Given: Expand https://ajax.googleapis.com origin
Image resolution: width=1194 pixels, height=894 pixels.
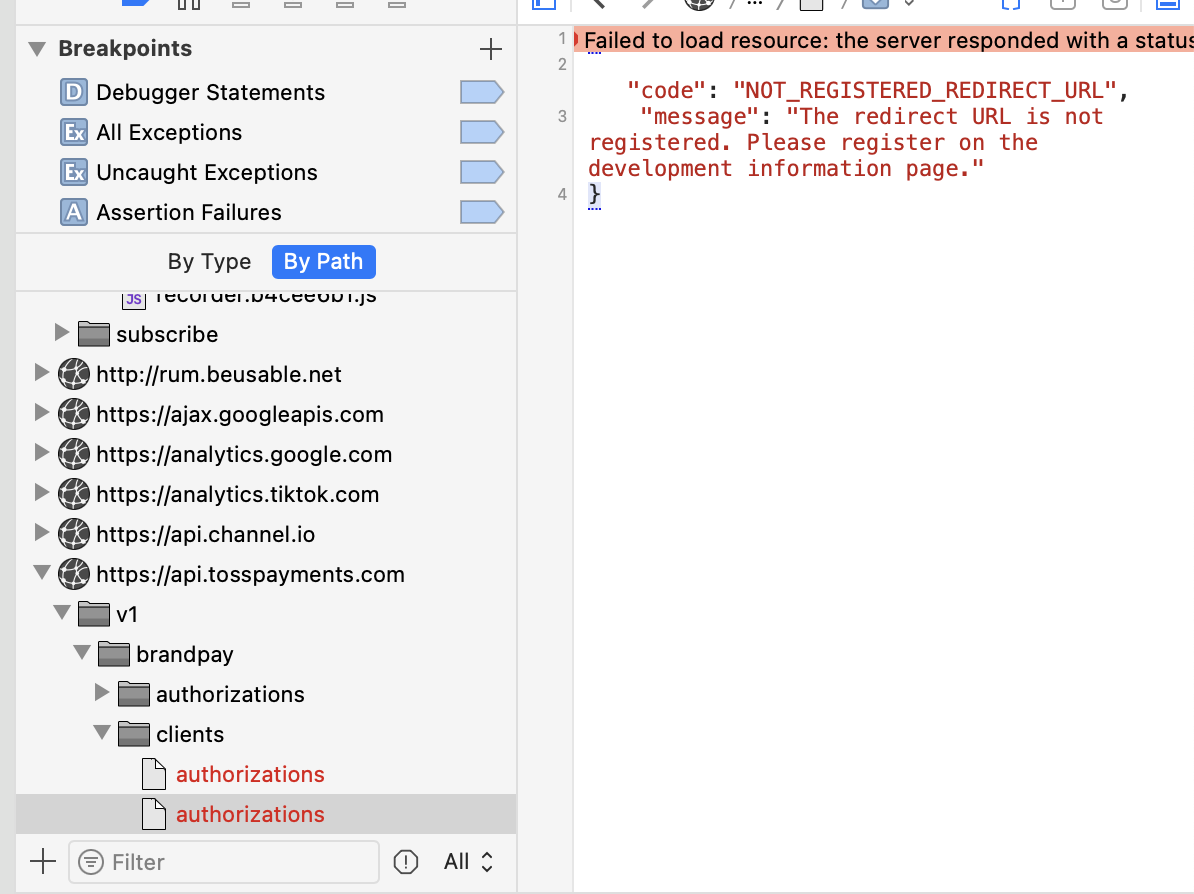Looking at the screenshot, I should (42, 413).
